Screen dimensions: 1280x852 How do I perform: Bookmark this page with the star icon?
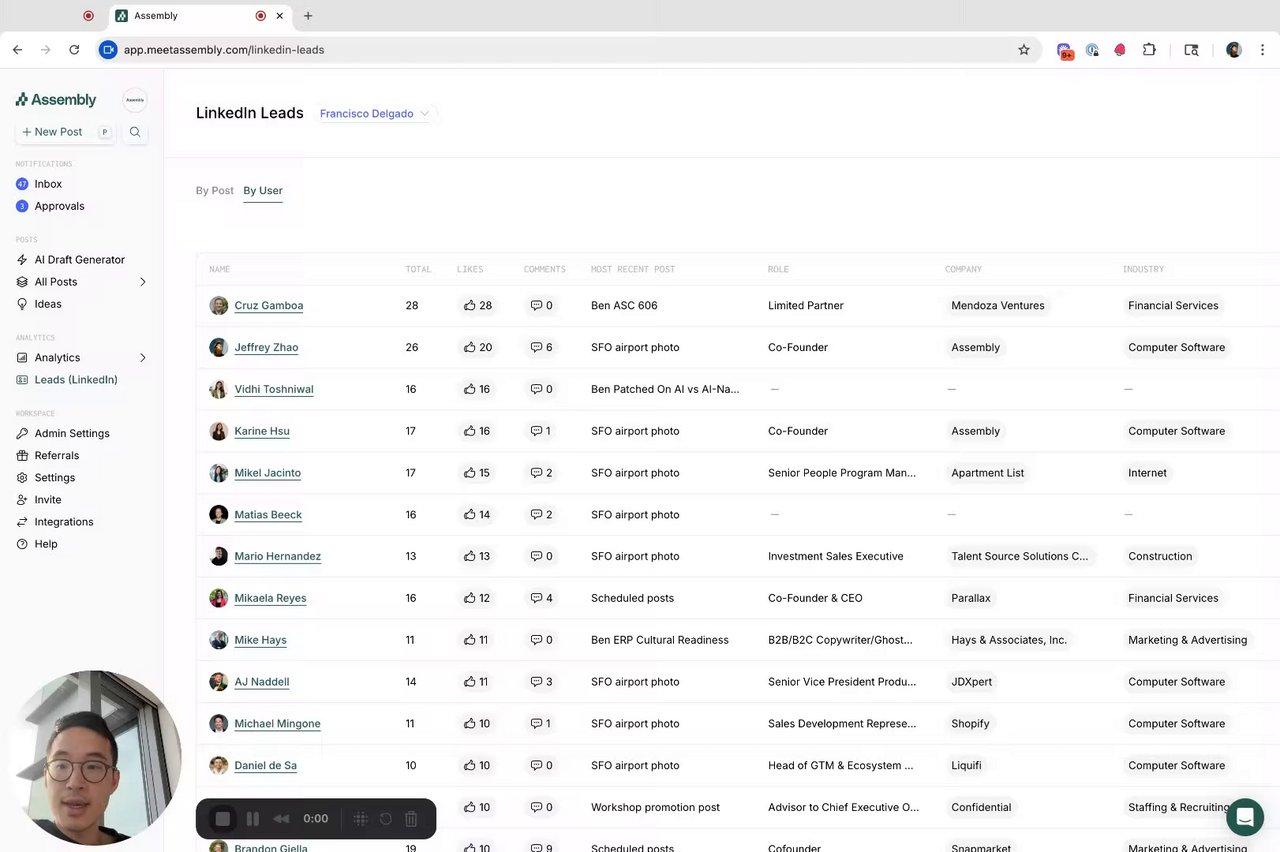coord(1024,50)
